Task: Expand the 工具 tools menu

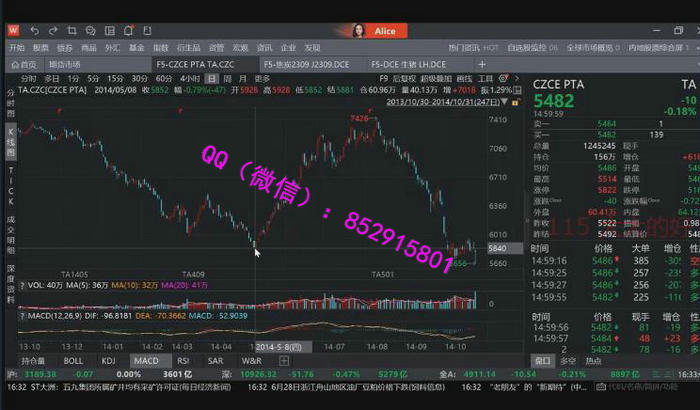Action: pos(485,78)
